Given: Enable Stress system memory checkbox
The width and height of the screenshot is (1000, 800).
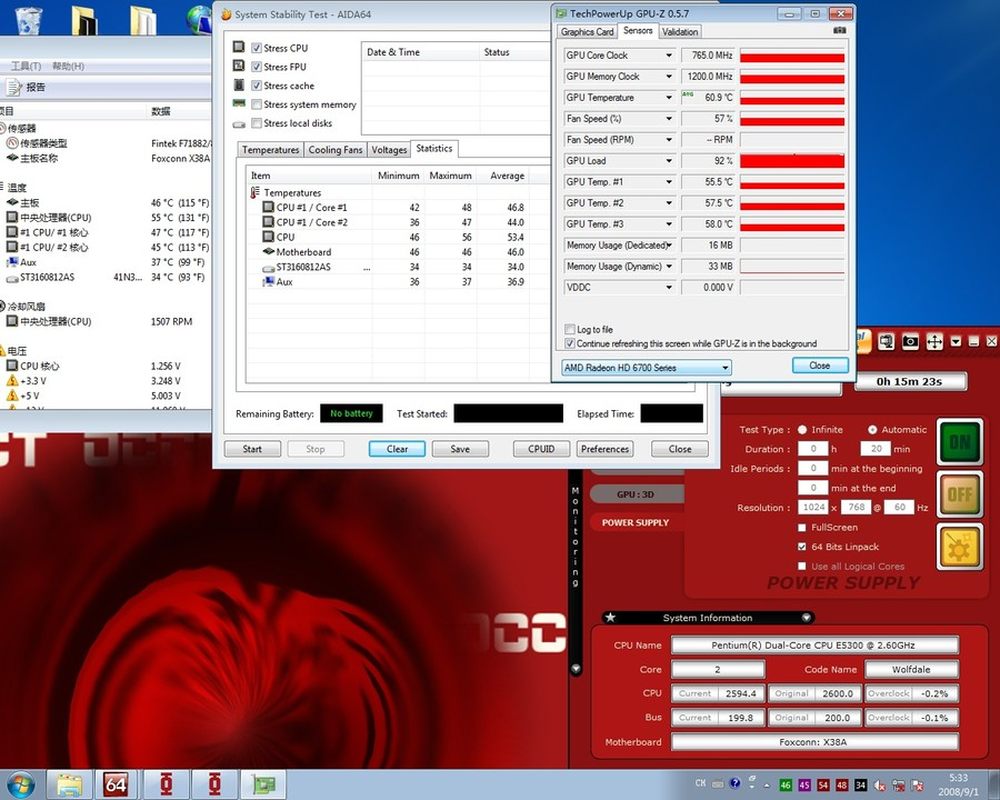Looking at the screenshot, I should (257, 104).
